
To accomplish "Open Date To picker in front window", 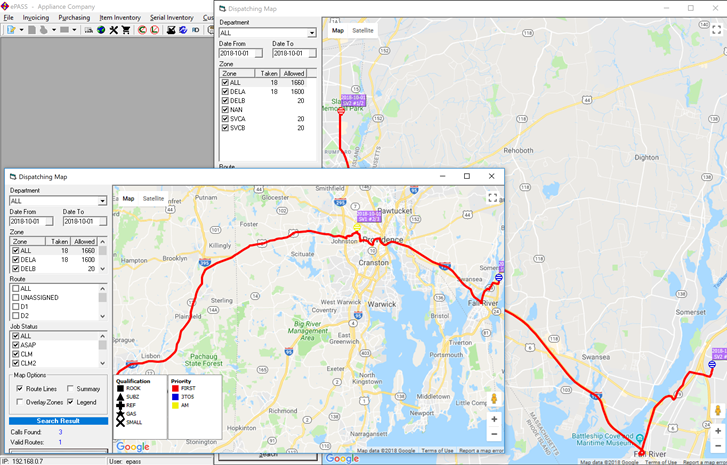I will [x=103, y=222].
